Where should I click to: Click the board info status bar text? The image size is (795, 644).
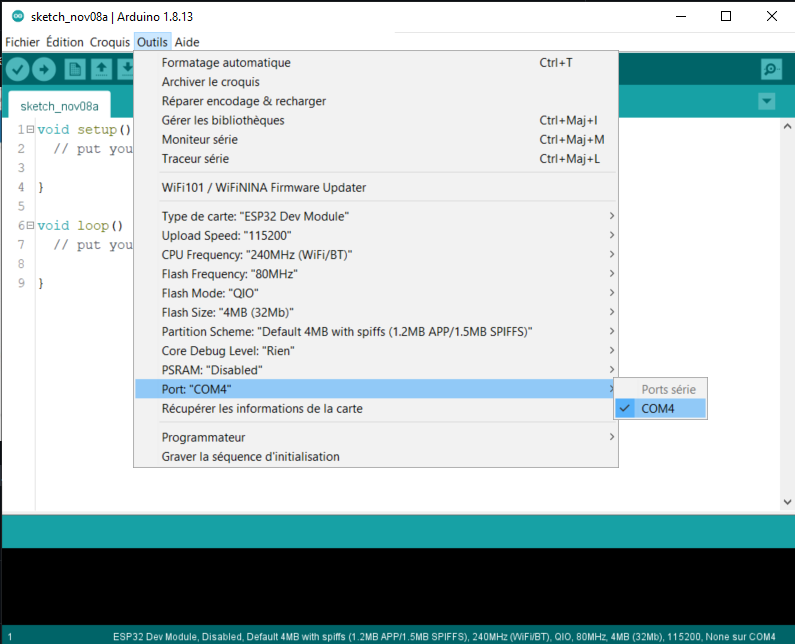pyautogui.click(x=444, y=637)
